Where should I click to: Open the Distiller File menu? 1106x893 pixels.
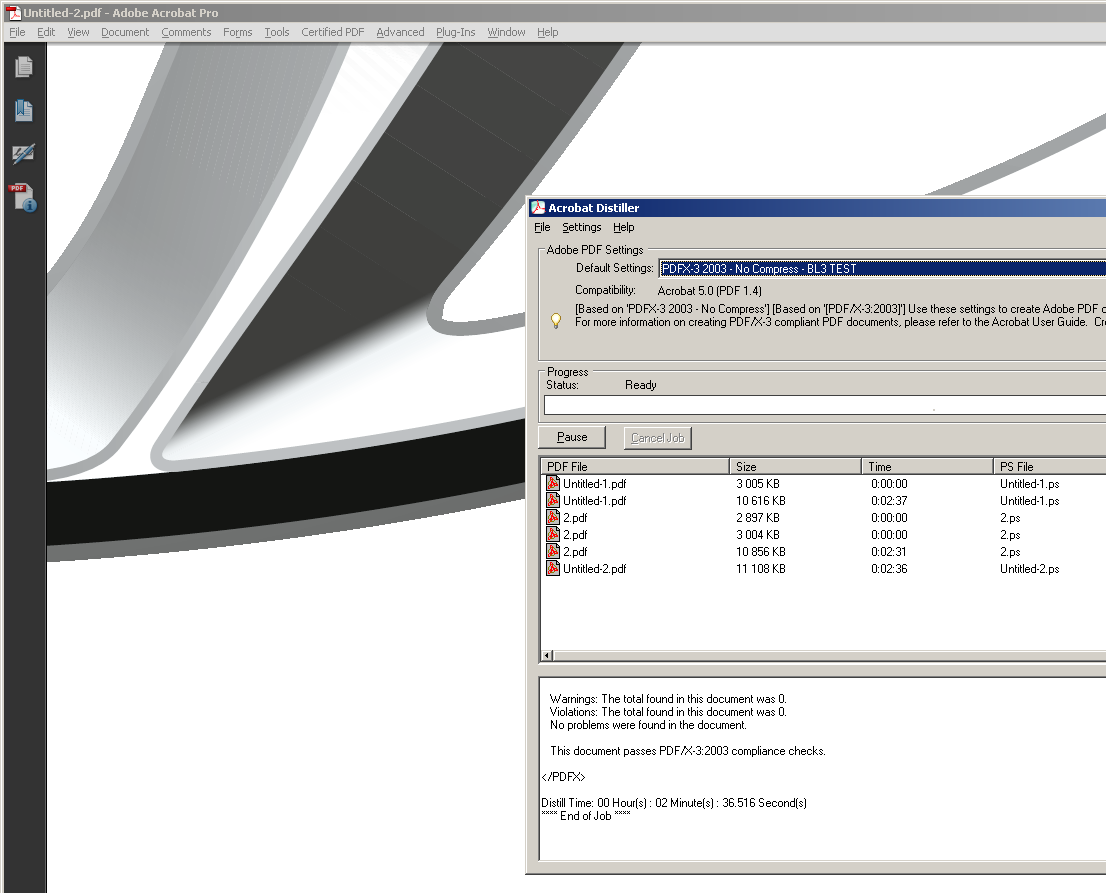click(542, 227)
